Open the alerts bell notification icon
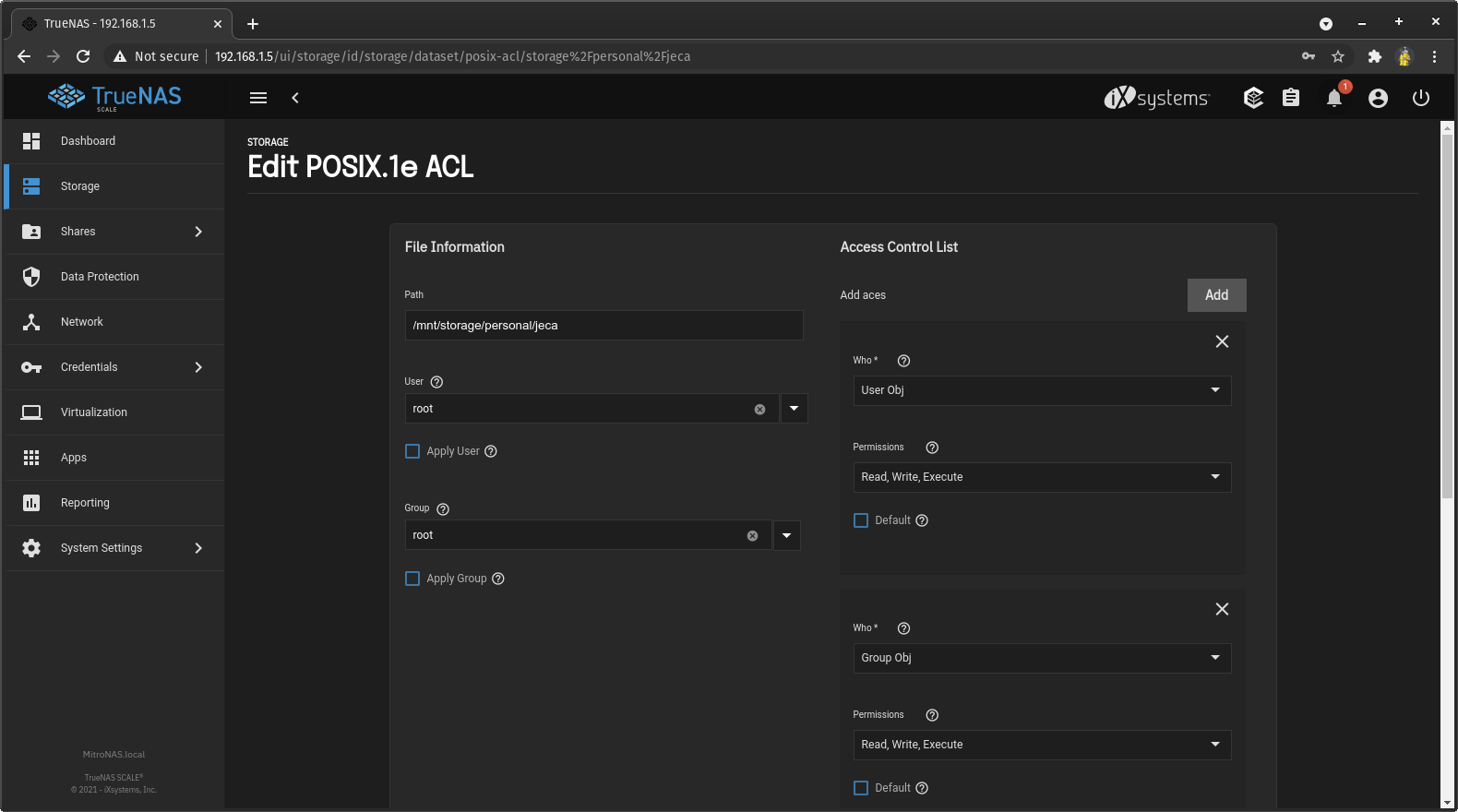1458x812 pixels. pos(1334,98)
